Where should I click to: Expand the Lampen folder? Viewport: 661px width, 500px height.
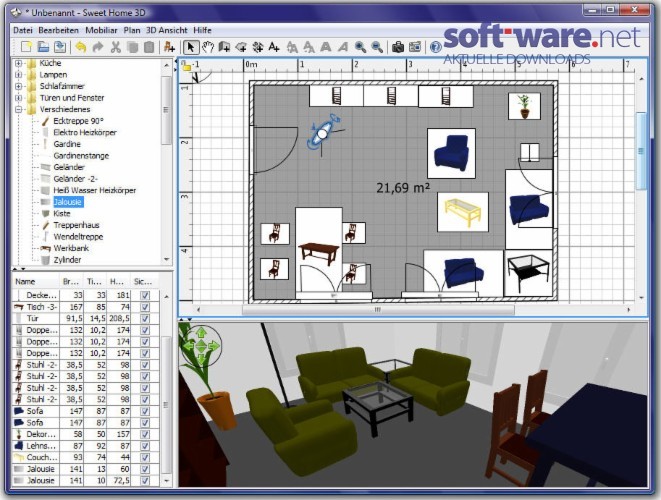(18, 75)
